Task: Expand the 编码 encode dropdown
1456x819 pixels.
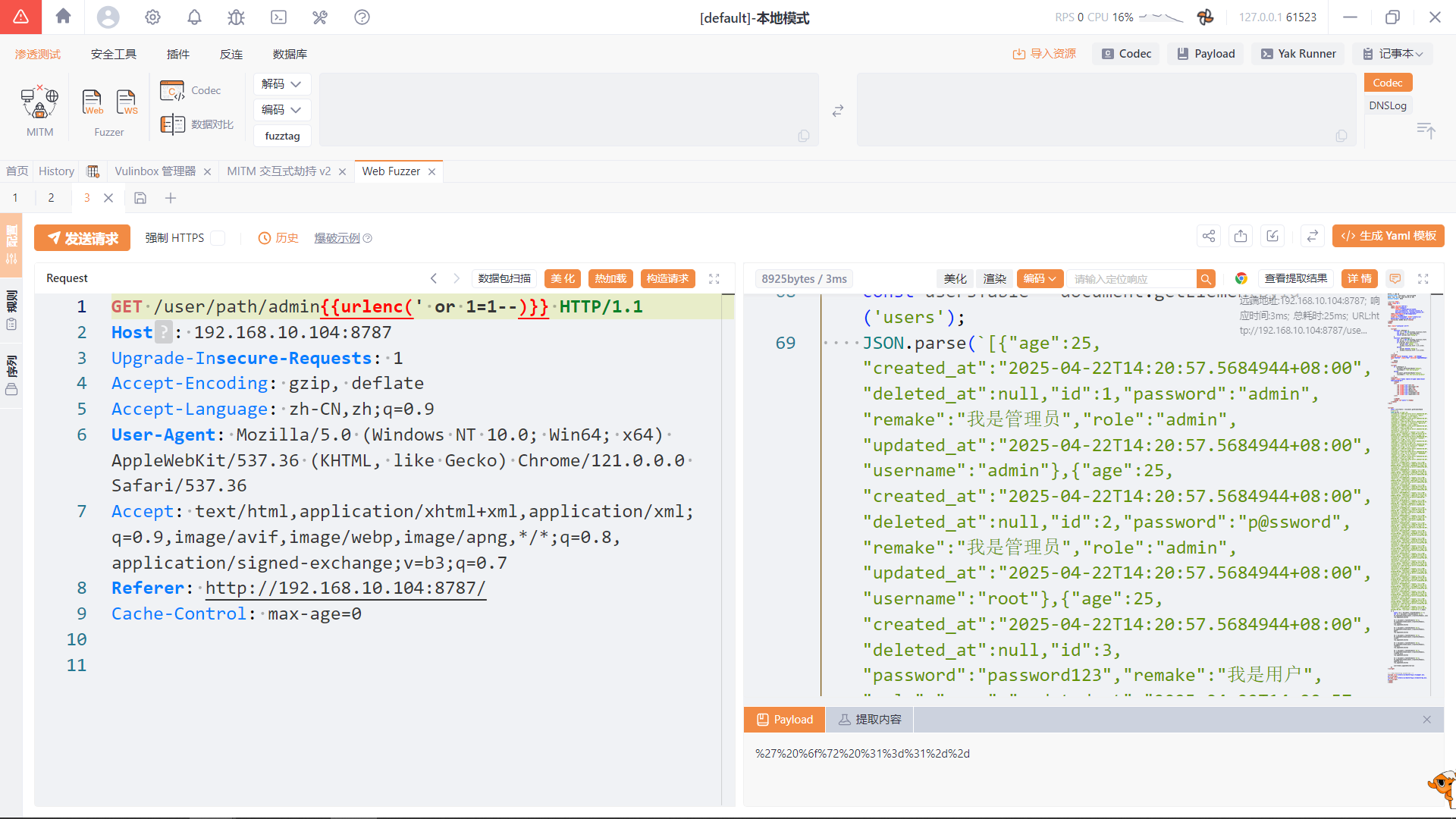Action: [x=281, y=110]
